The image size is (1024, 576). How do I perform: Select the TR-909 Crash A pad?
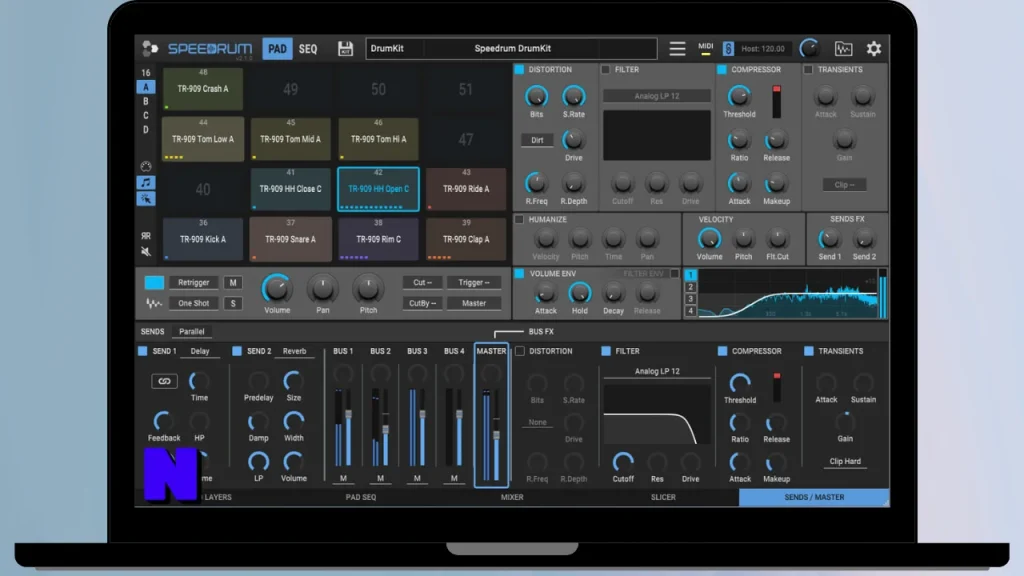(x=202, y=88)
